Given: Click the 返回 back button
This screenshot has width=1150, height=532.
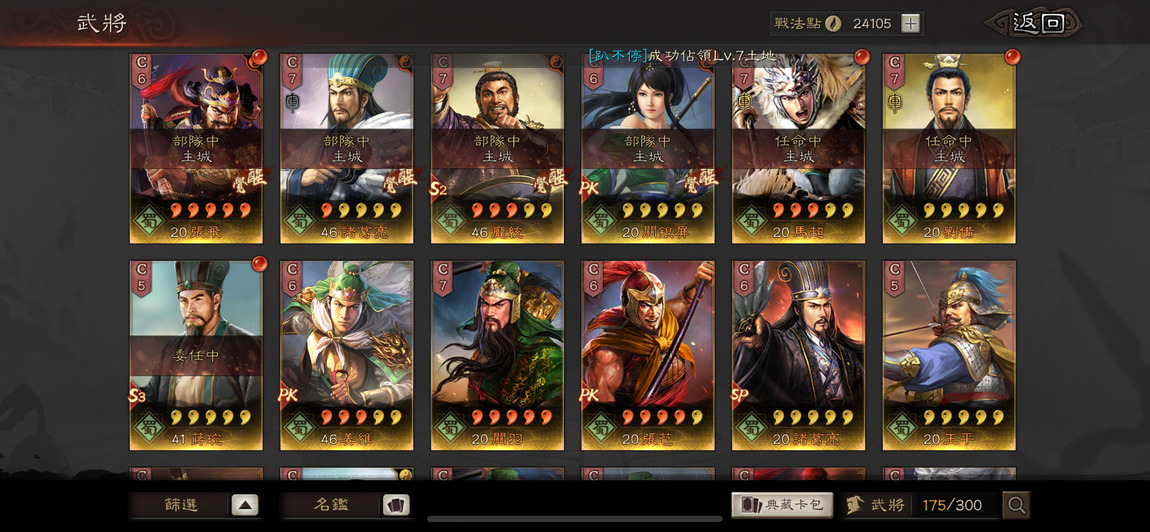Looking at the screenshot, I should [x=1036, y=23].
